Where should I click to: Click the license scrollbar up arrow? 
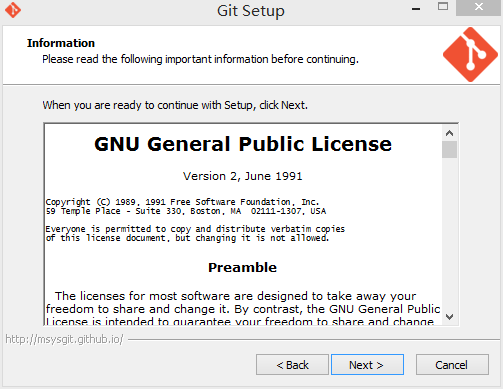pyautogui.click(x=449, y=133)
